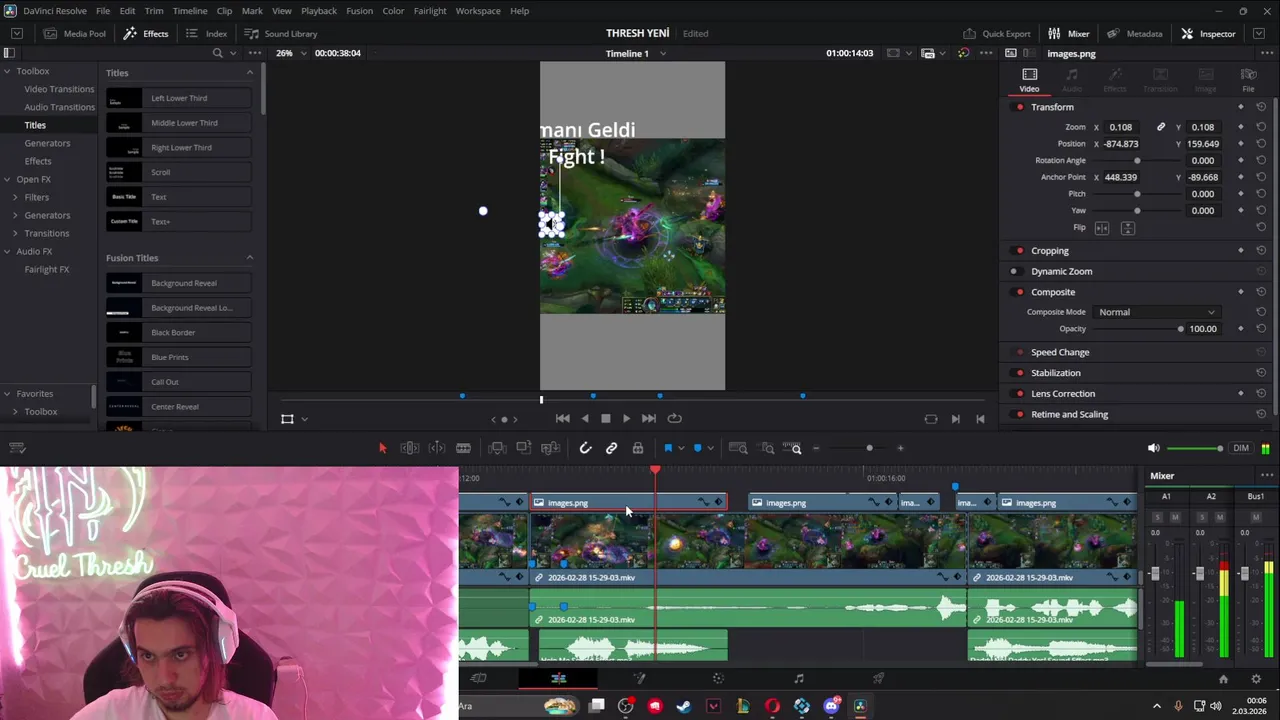Open the File menu
Screen dimensions: 1280x720
coord(103,10)
